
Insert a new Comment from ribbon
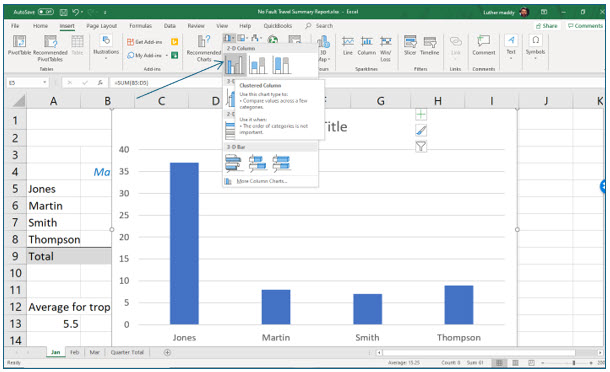click(484, 46)
